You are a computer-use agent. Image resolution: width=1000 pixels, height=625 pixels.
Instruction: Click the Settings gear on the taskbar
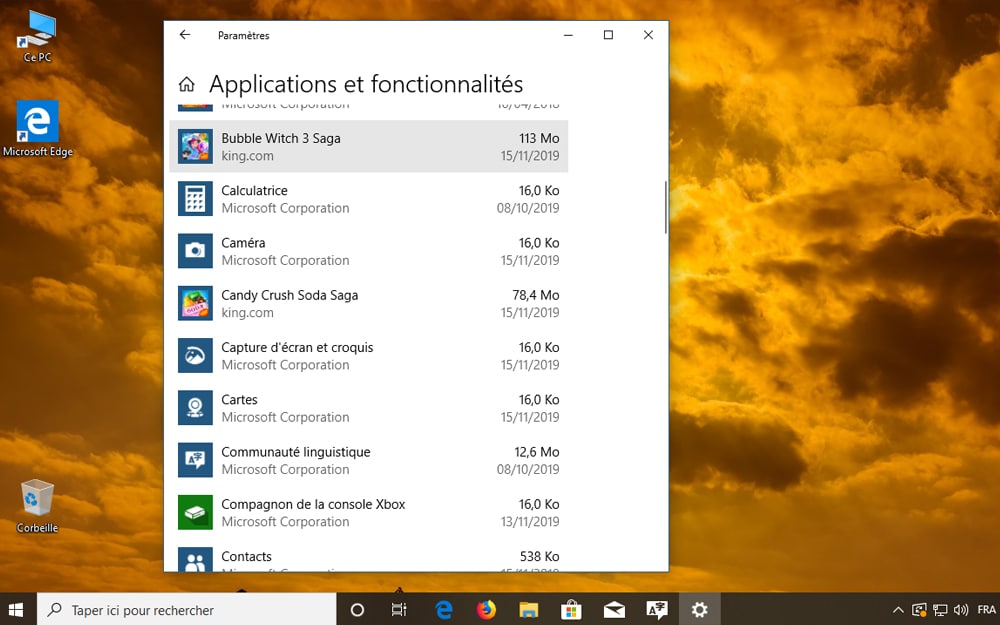[700, 610]
